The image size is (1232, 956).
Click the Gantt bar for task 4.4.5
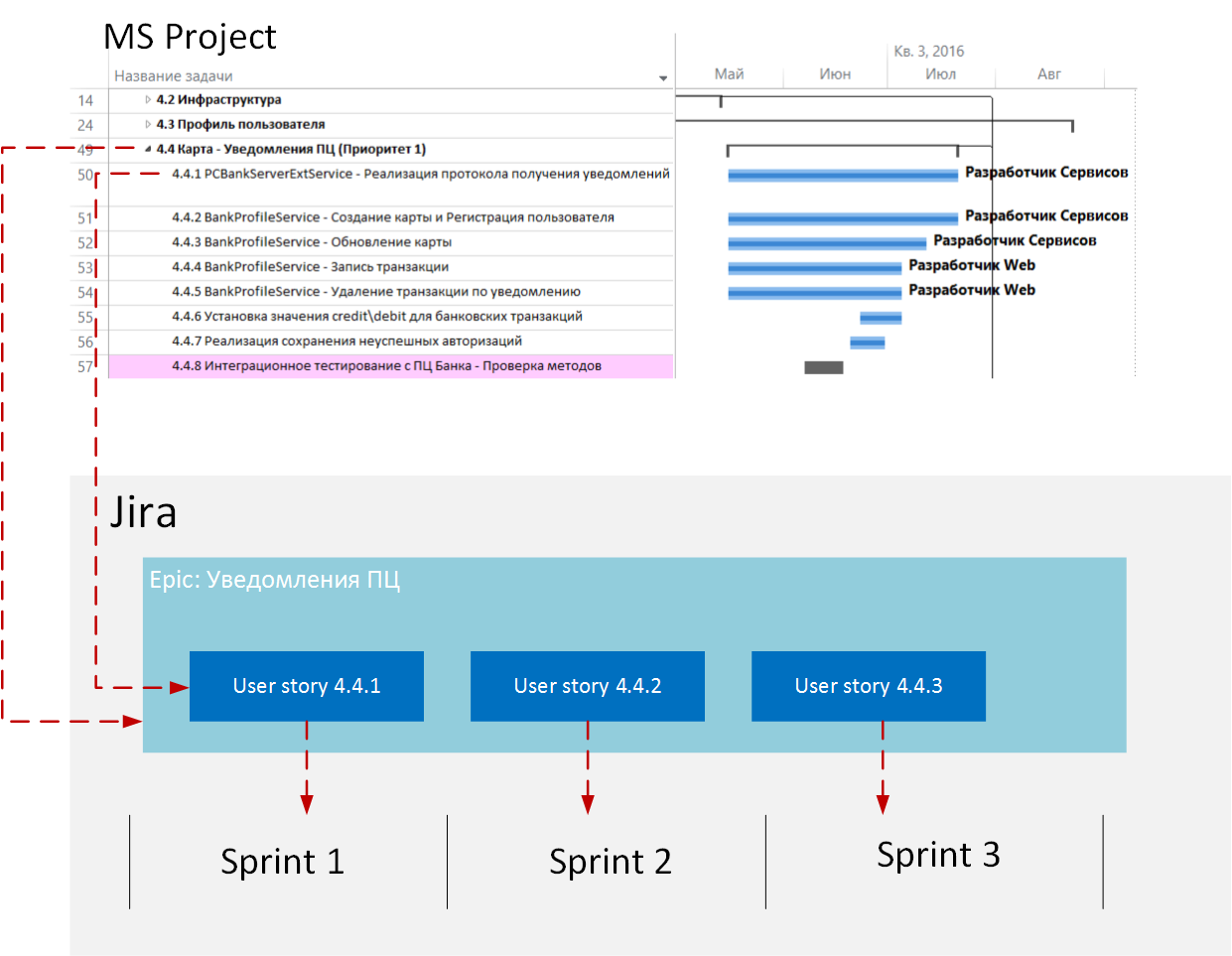(x=814, y=293)
